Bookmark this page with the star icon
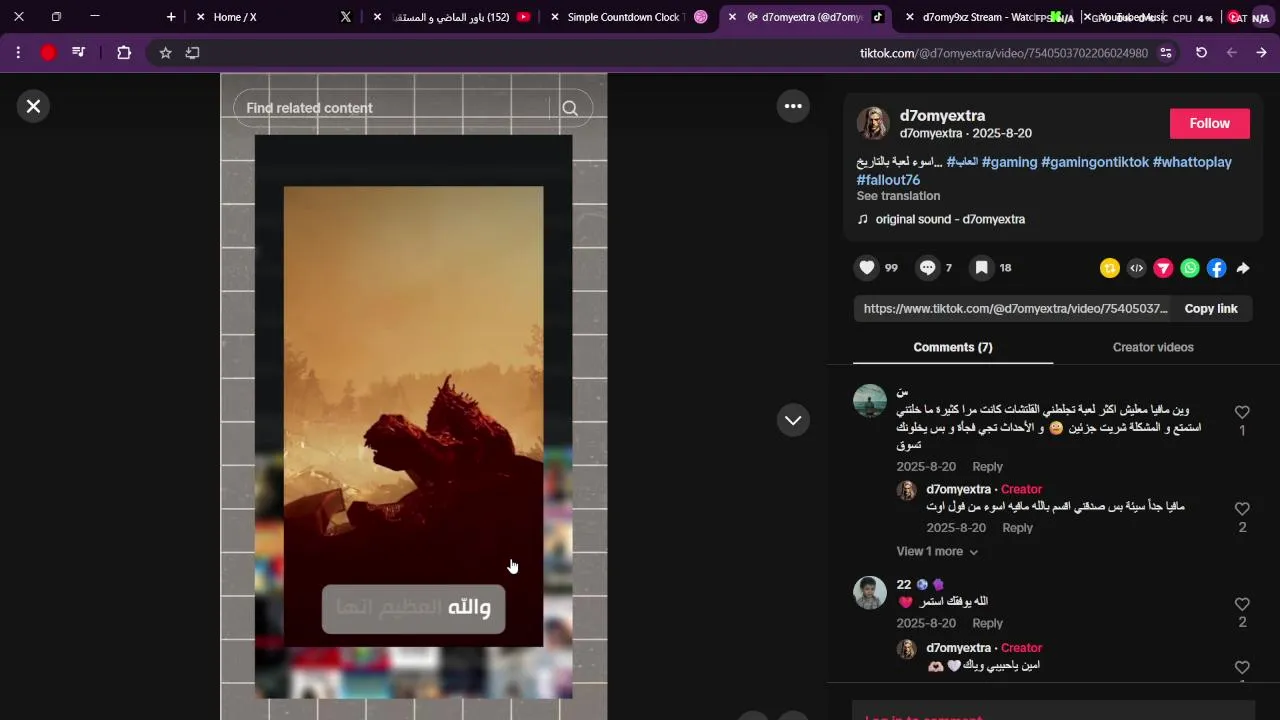The width and height of the screenshot is (1280, 720). 166,52
